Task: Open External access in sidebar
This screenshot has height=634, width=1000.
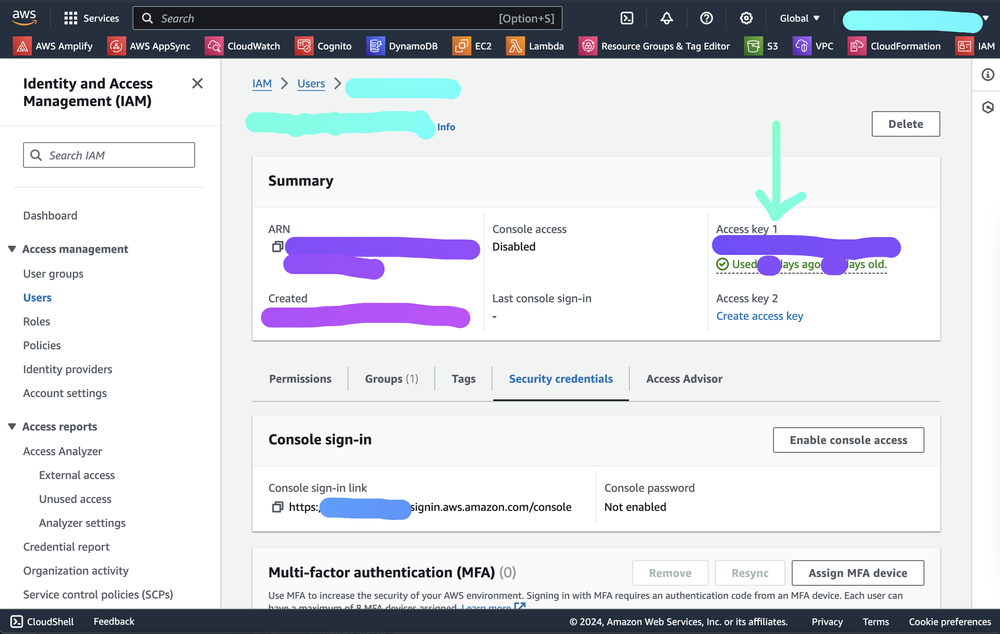Action: (x=77, y=475)
